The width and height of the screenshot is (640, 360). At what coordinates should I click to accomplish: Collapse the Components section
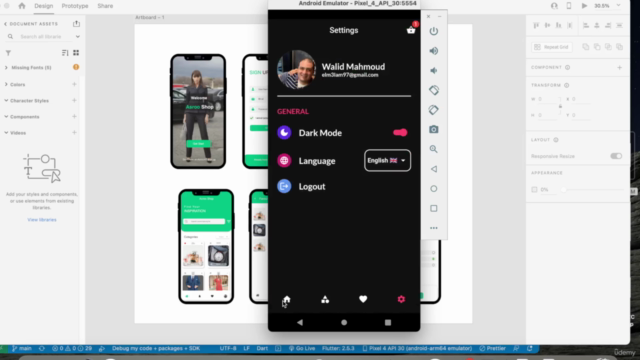[6, 116]
